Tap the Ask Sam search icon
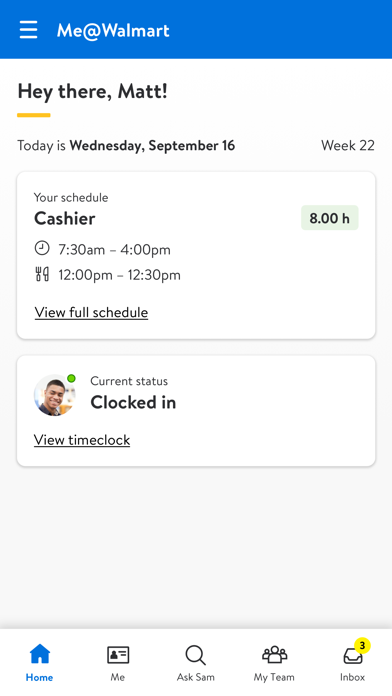Screen dimensions: 392x696 pos(196,655)
